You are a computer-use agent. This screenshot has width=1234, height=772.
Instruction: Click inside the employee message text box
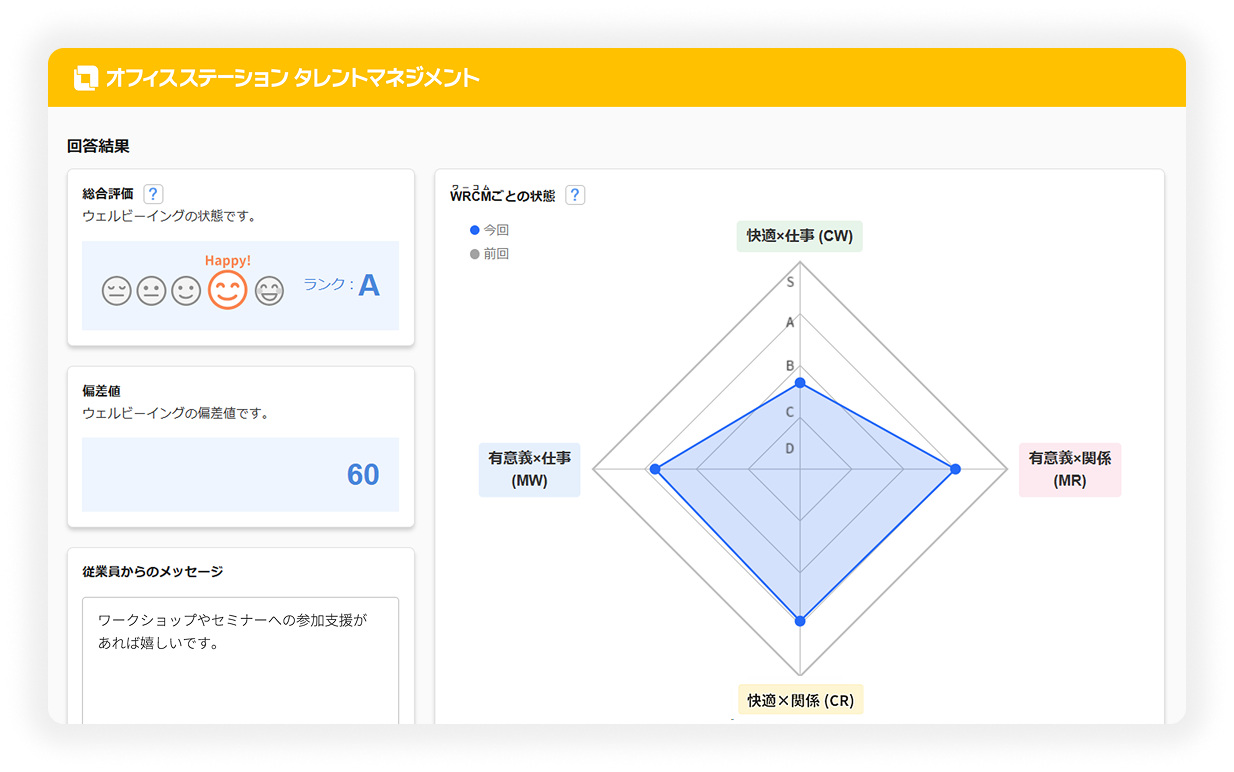pyautogui.click(x=240, y=660)
